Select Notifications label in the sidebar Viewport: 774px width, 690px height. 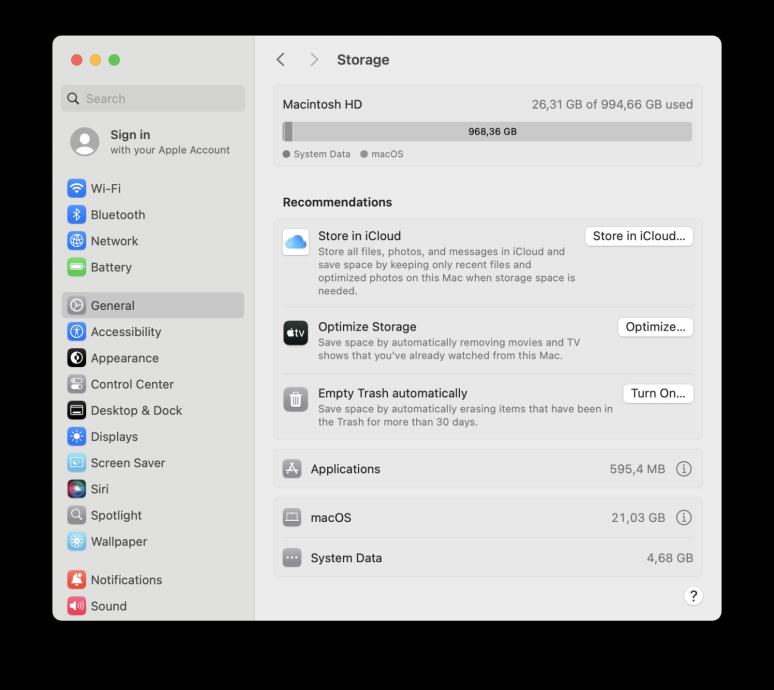click(126, 580)
